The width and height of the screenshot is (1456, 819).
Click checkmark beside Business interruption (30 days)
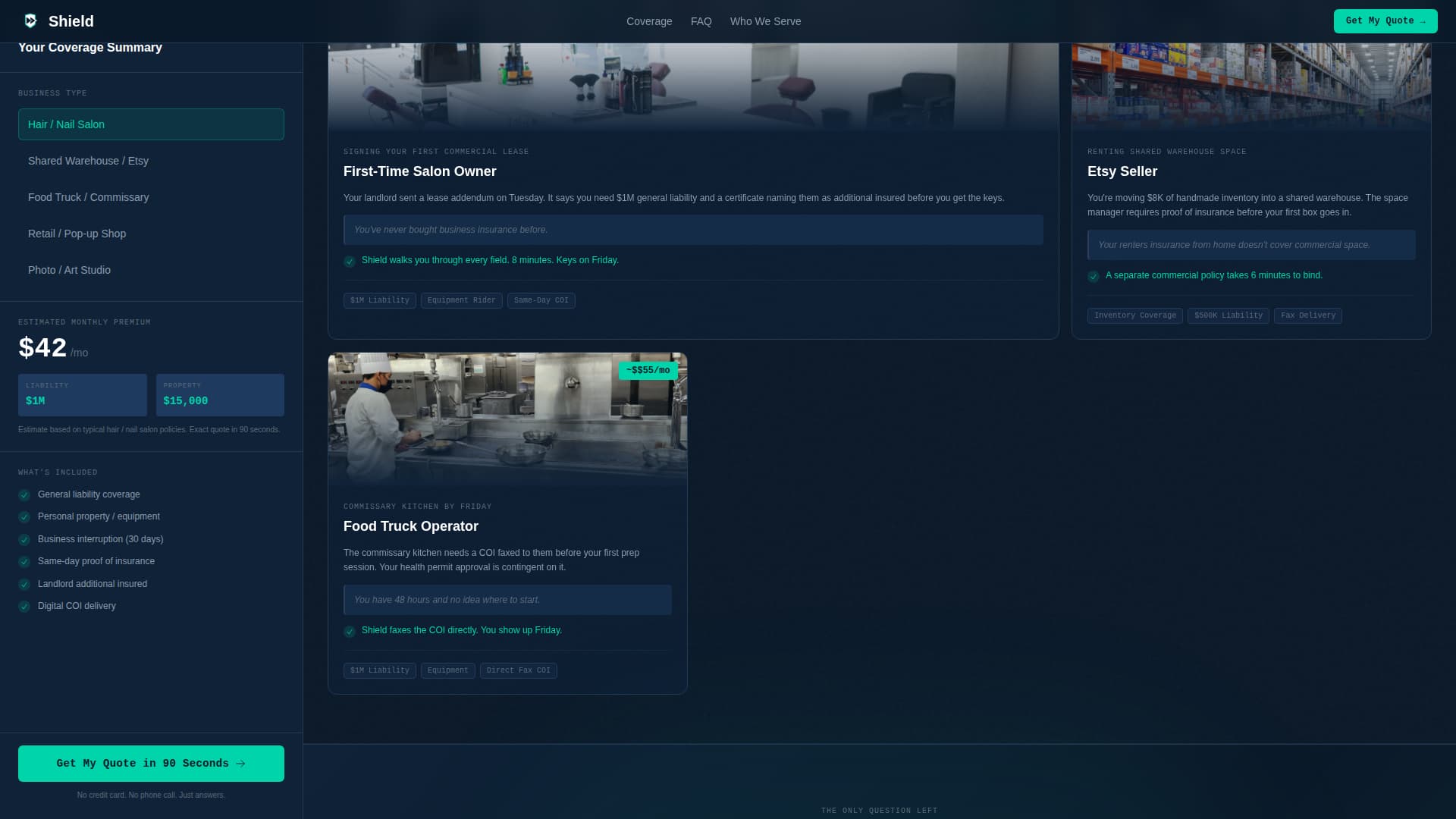(x=24, y=540)
